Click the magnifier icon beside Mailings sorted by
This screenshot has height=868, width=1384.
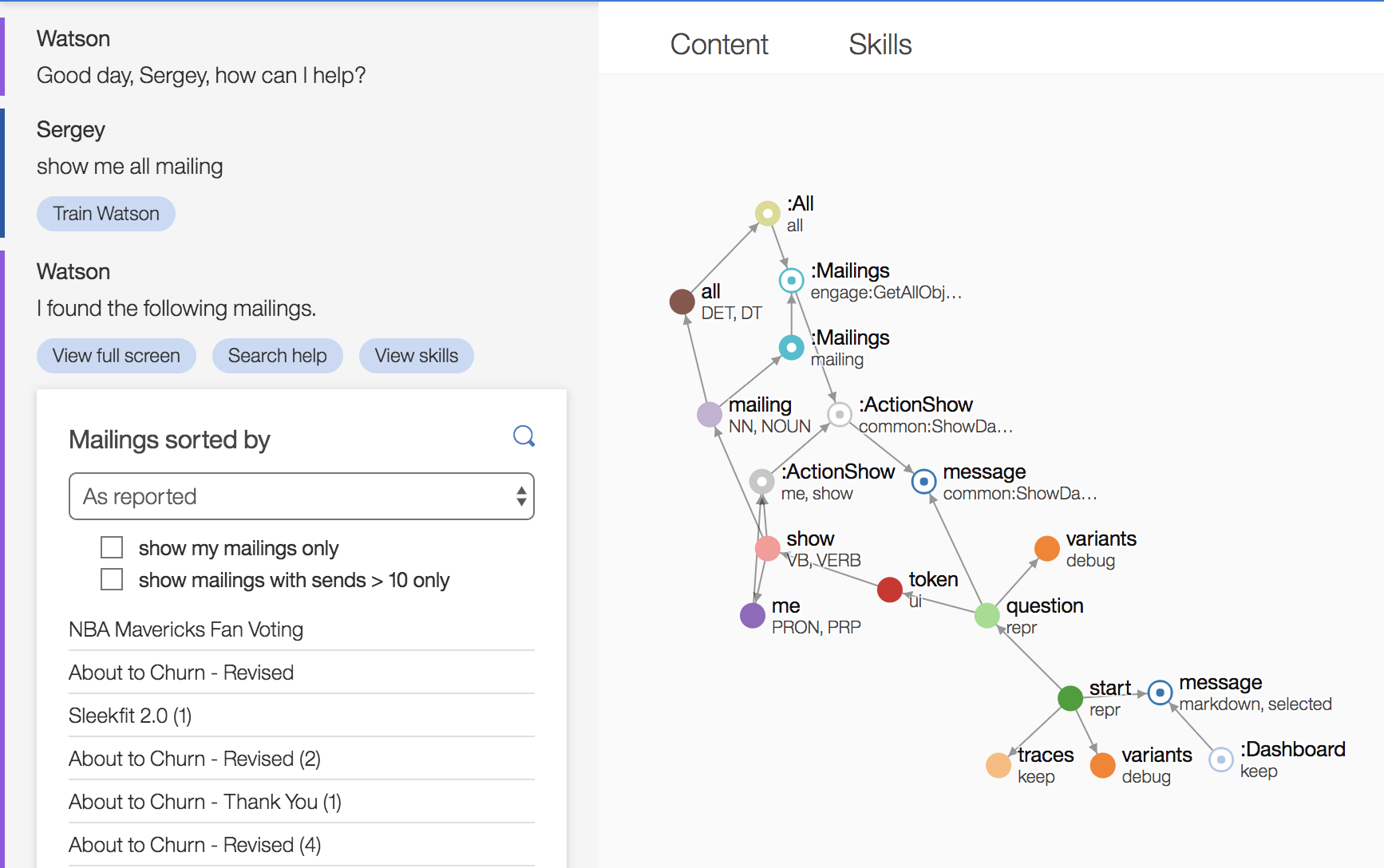524,436
